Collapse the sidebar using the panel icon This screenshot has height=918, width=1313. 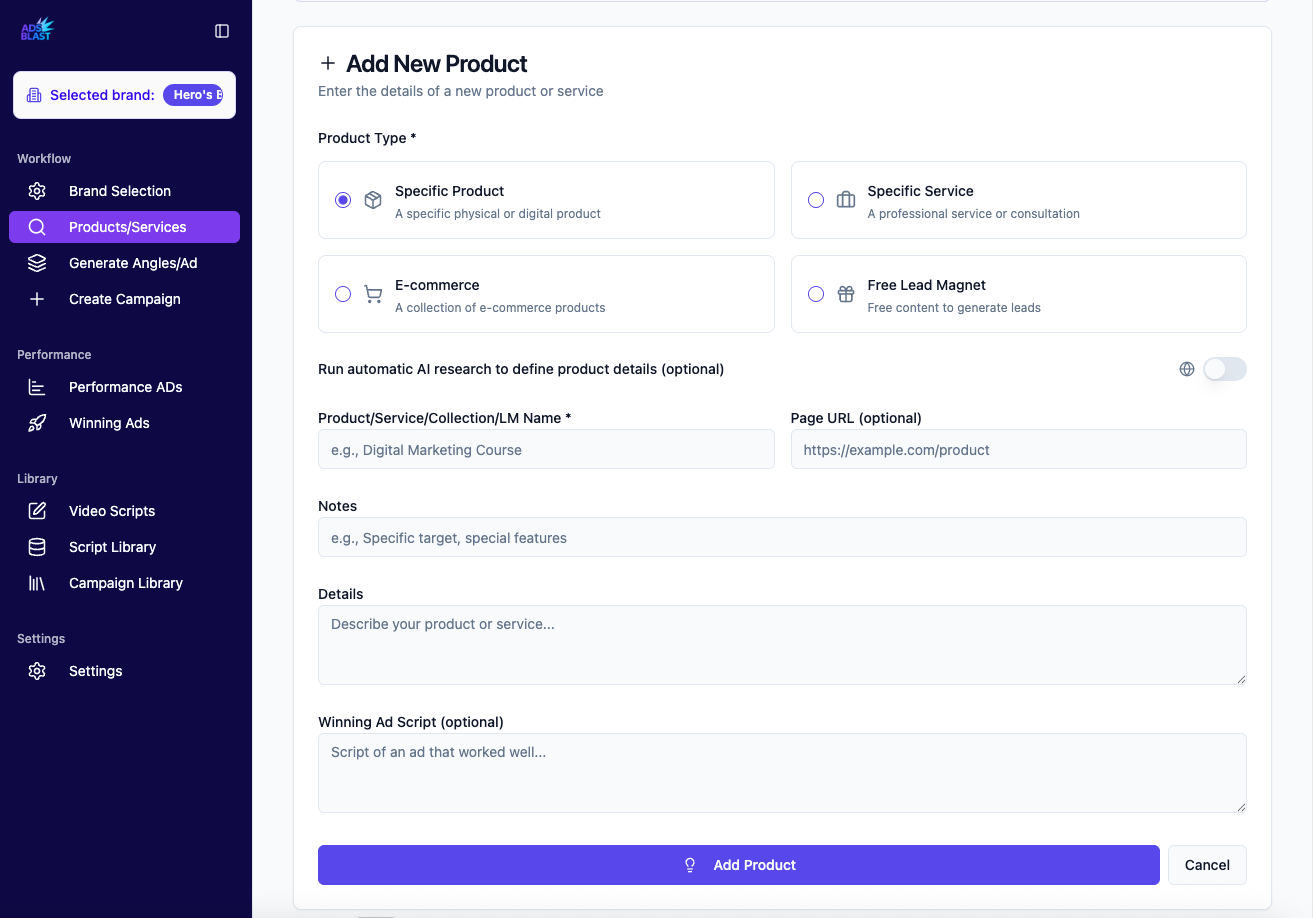coord(221,31)
